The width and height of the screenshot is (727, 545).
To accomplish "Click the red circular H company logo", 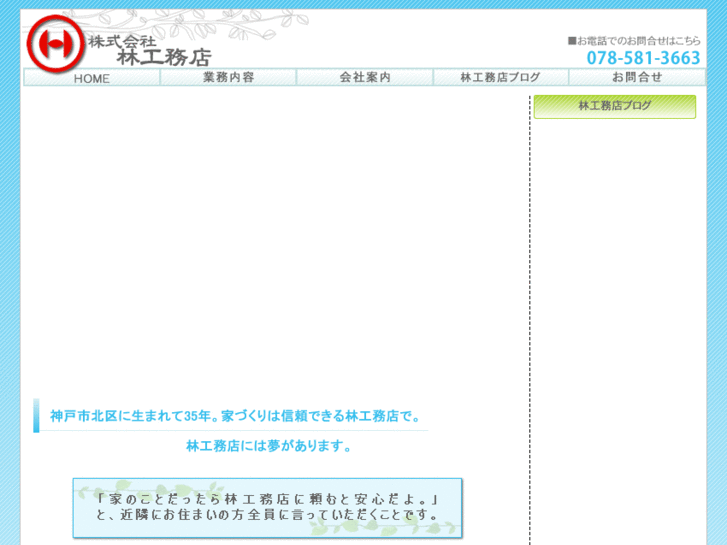I will tap(56, 44).
